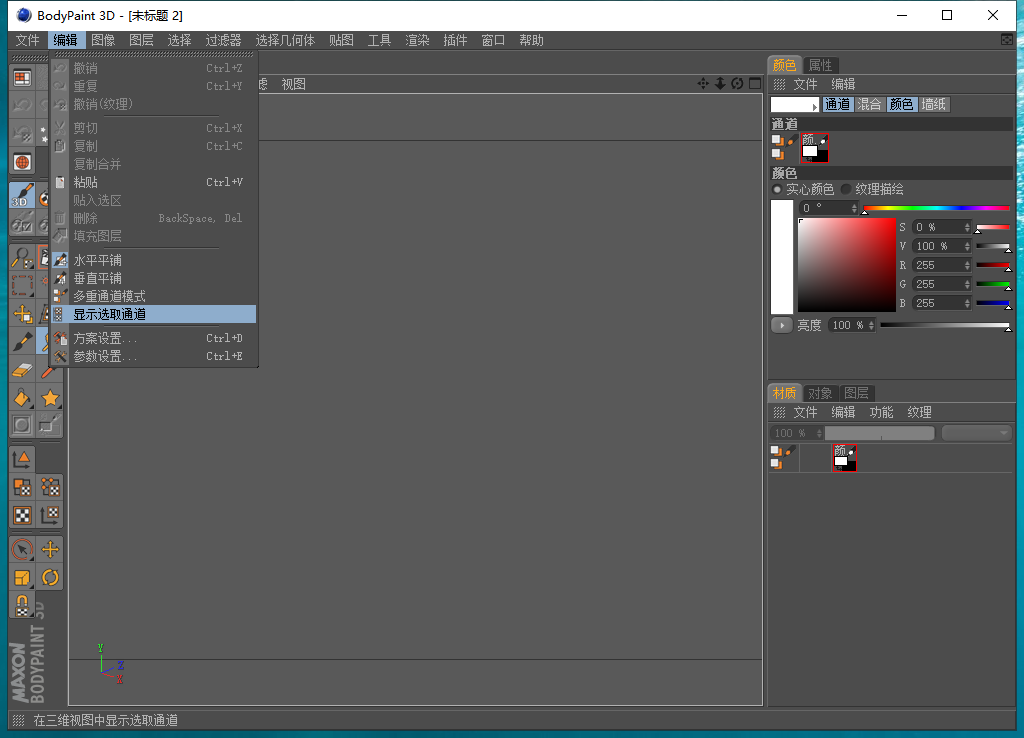Image resolution: width=1024 pixels, height=738 pixels.
Task: Select the four-arrow move tool icon
Action: tap(50, 549)
